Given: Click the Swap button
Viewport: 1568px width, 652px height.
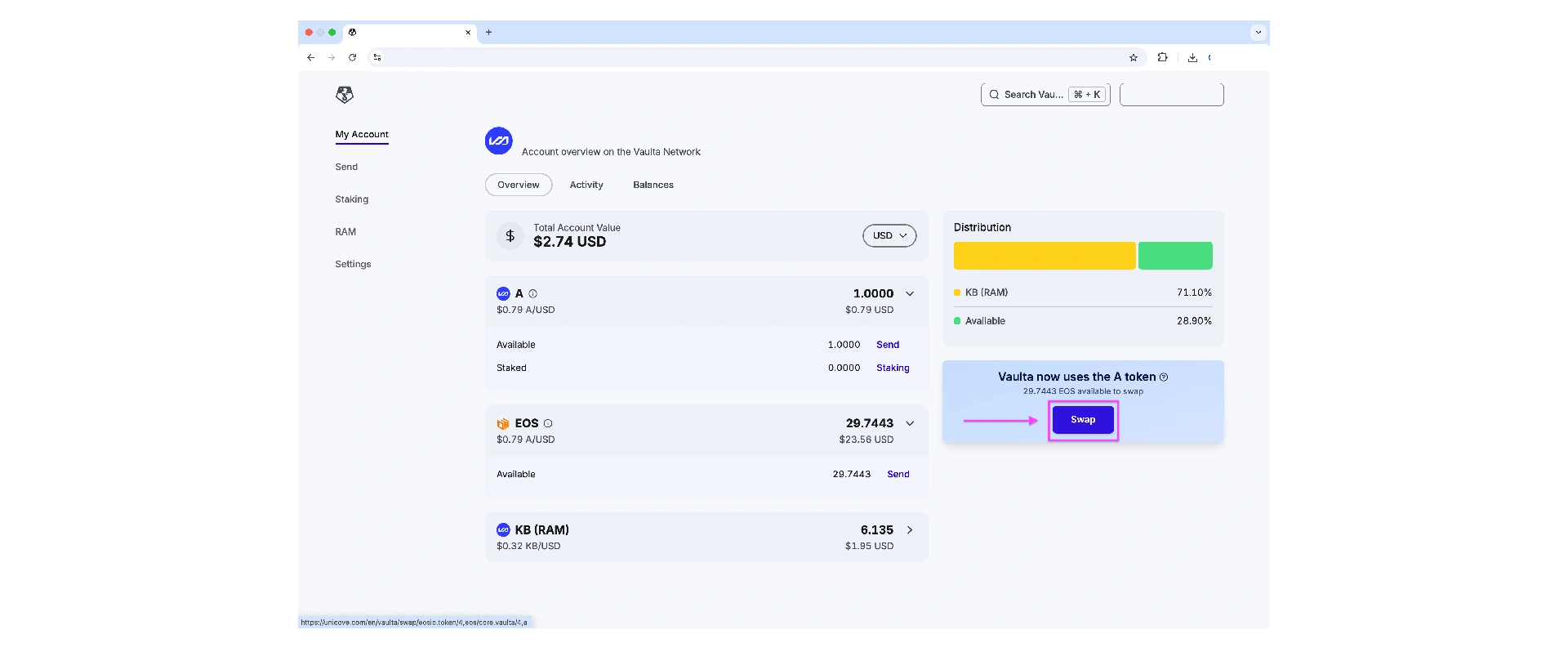Looking at the screenshot, I should 1083,420.
